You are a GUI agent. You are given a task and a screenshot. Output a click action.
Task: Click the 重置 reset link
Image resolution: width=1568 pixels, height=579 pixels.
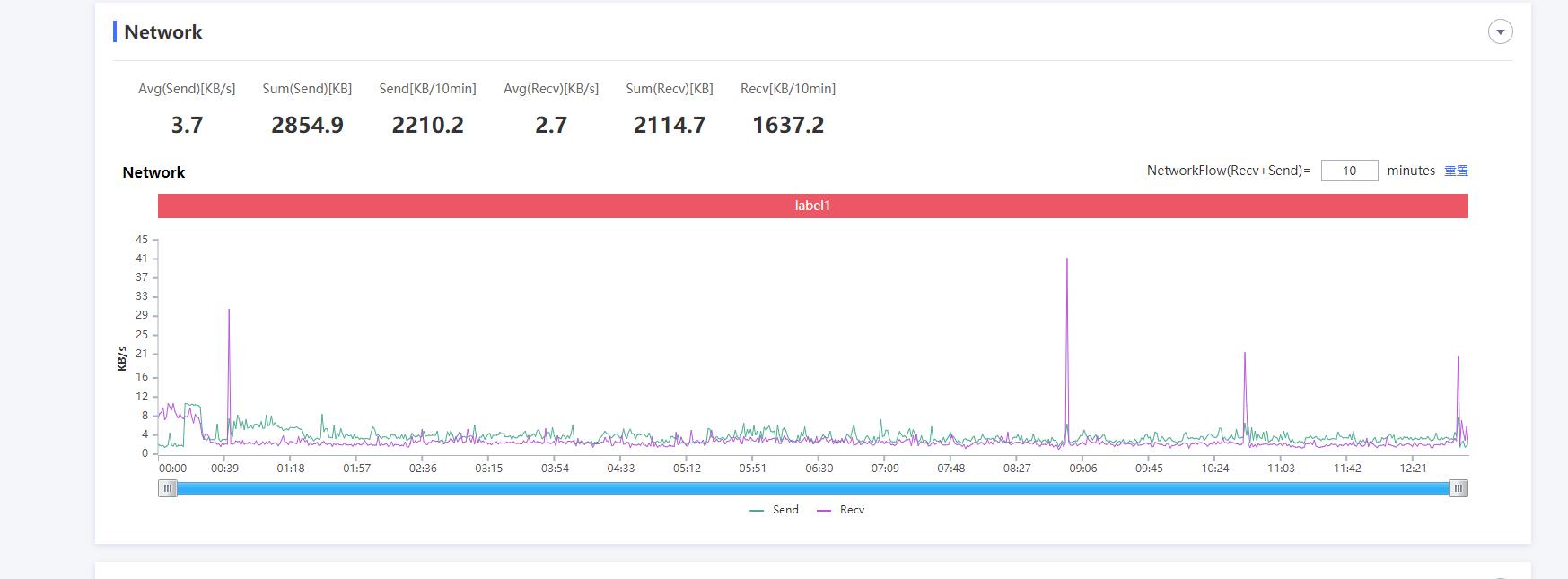point(1456,171)
